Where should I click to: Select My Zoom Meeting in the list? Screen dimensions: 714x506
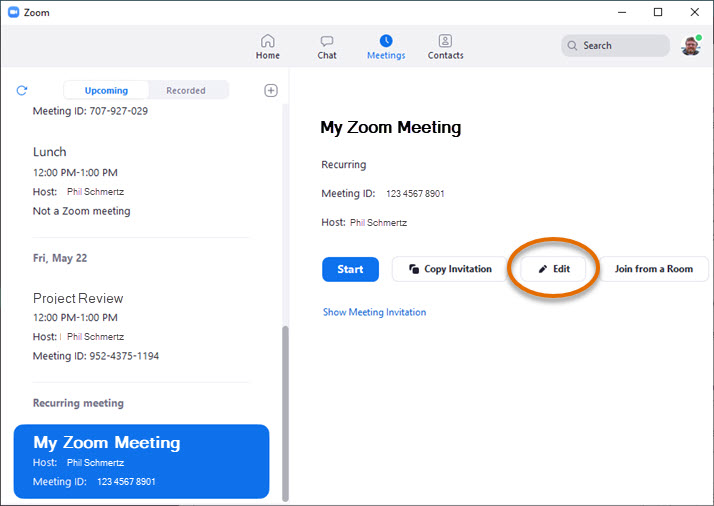141,461
